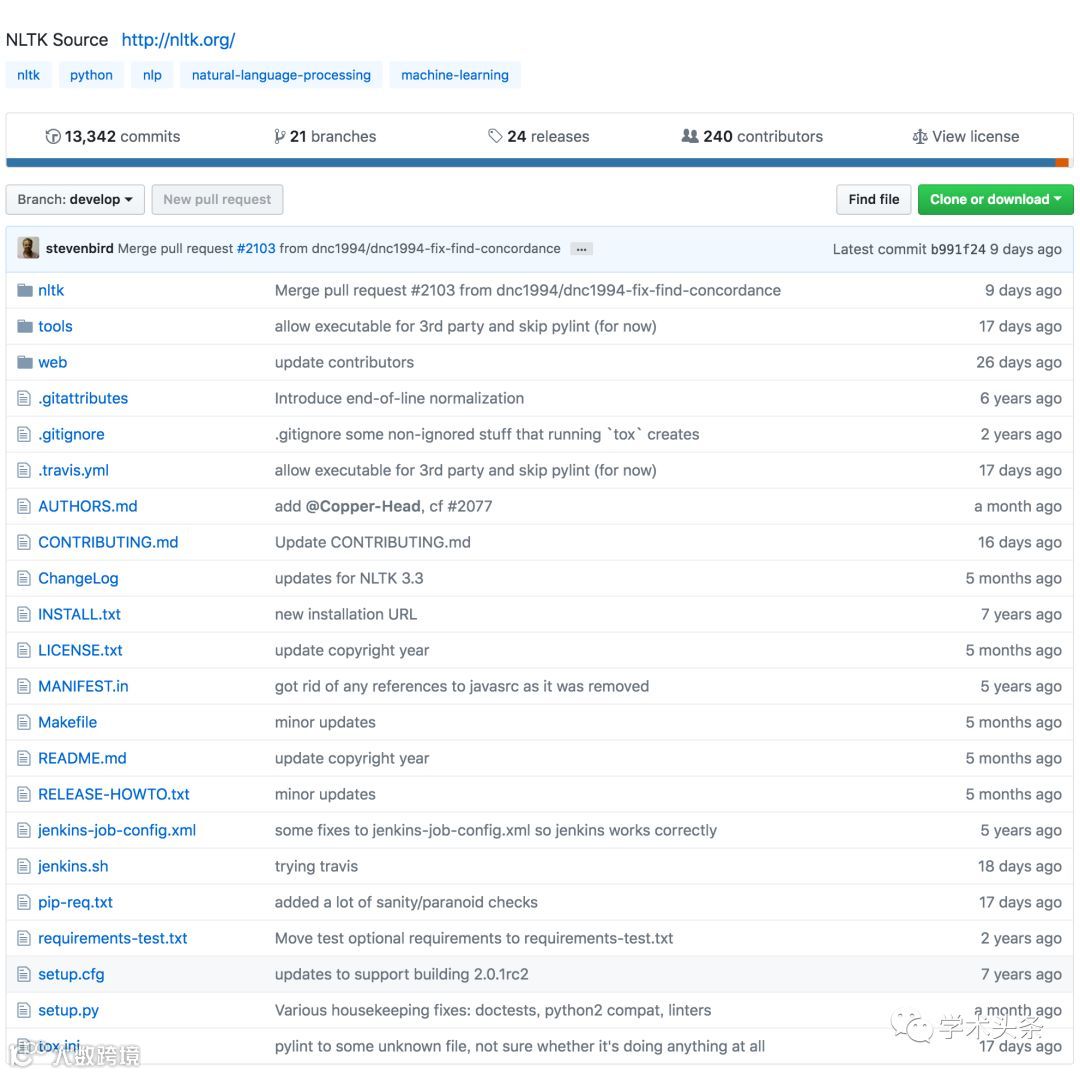
Task: Click the Find file button
Action: 873,200
